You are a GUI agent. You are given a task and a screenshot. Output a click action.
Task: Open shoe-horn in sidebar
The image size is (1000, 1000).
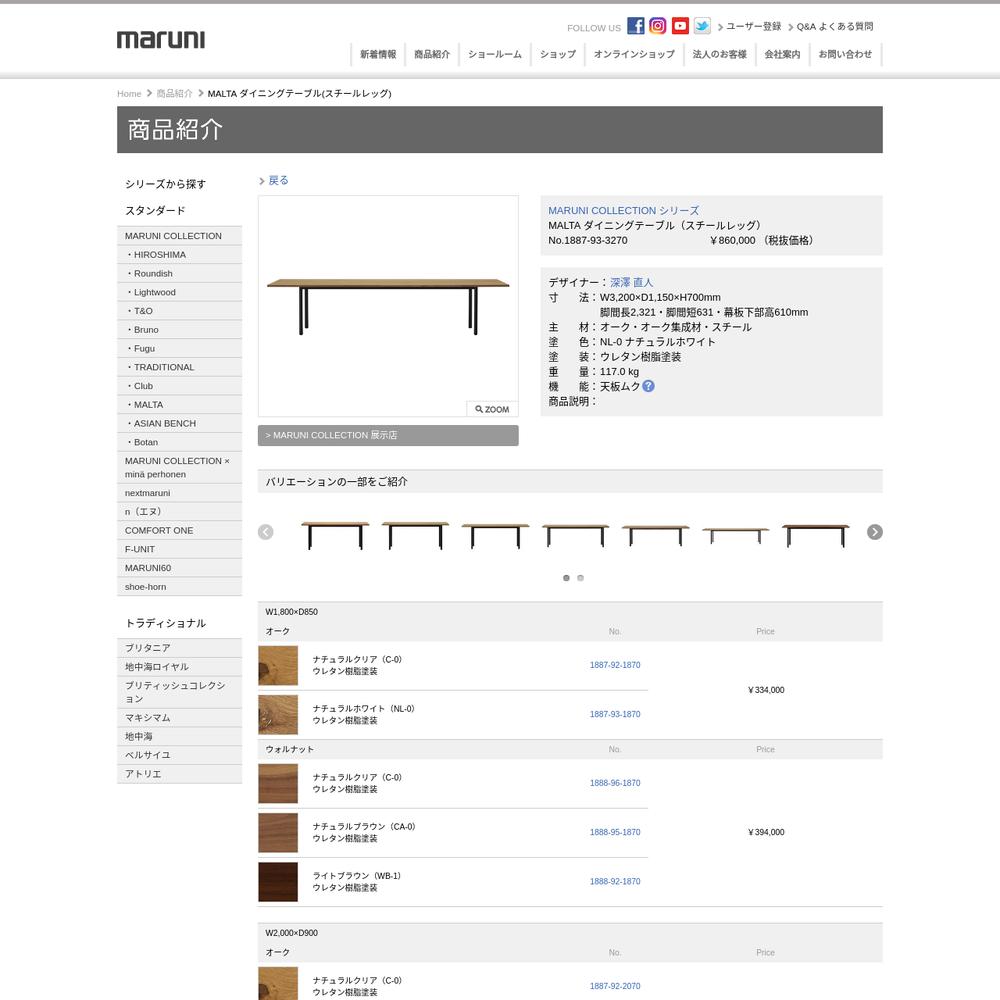coord(179,587)
